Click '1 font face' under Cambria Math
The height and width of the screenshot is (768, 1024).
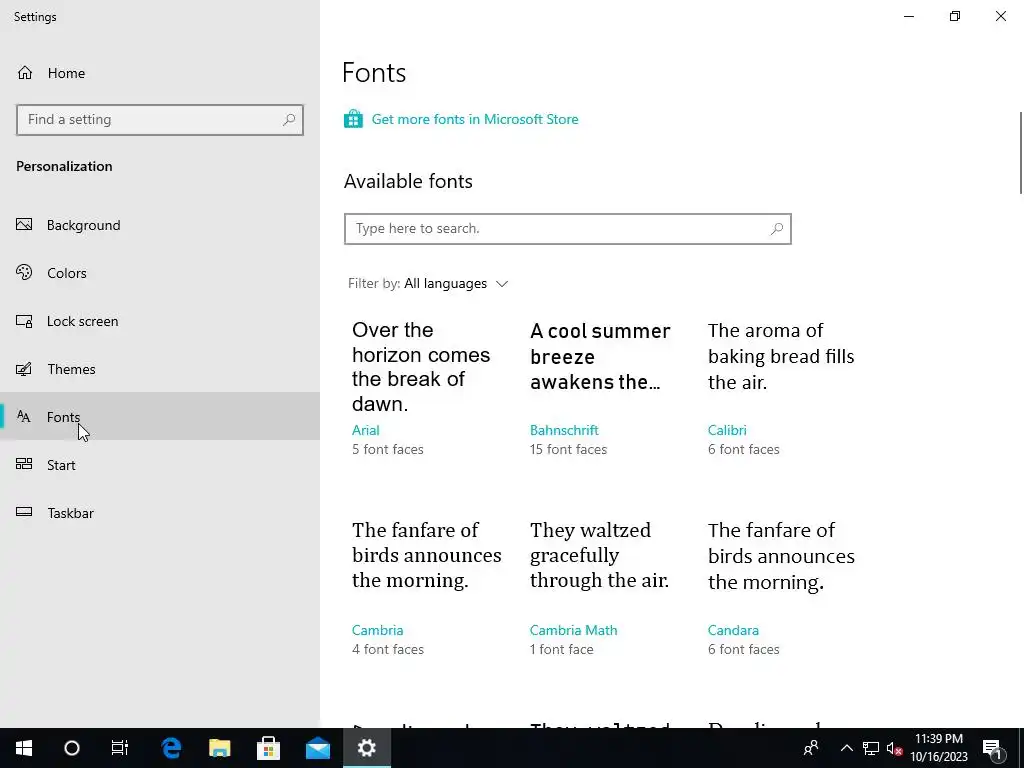[x=562, y=649]
